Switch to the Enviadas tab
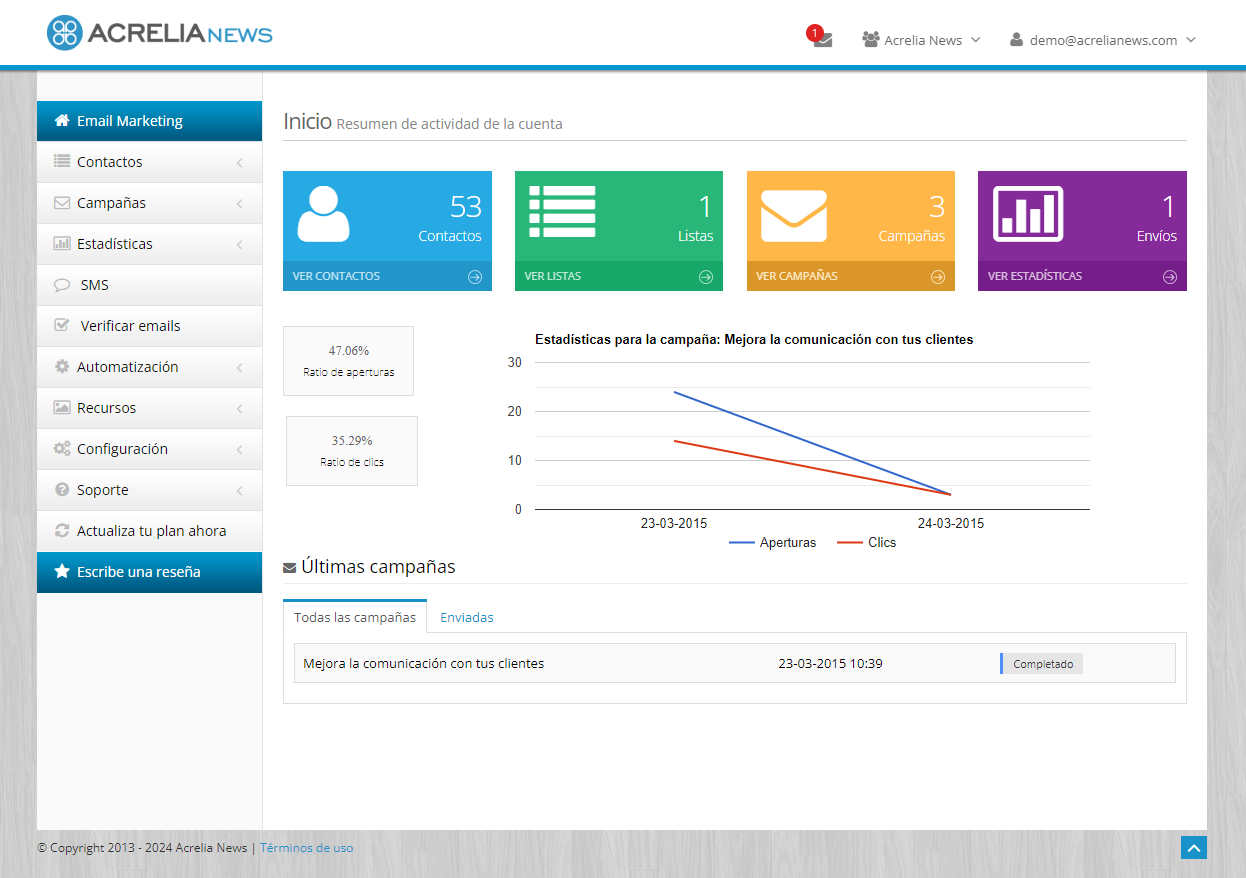Image resolution: width=1246 pixels, height=878 pixels. [x=467, y=617]
